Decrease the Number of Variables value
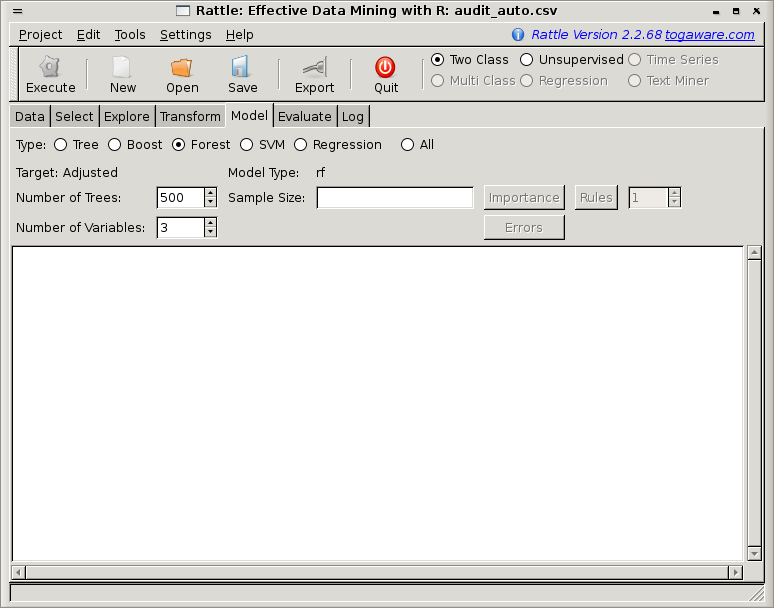 pyautogui.click(x=211, y=232)
